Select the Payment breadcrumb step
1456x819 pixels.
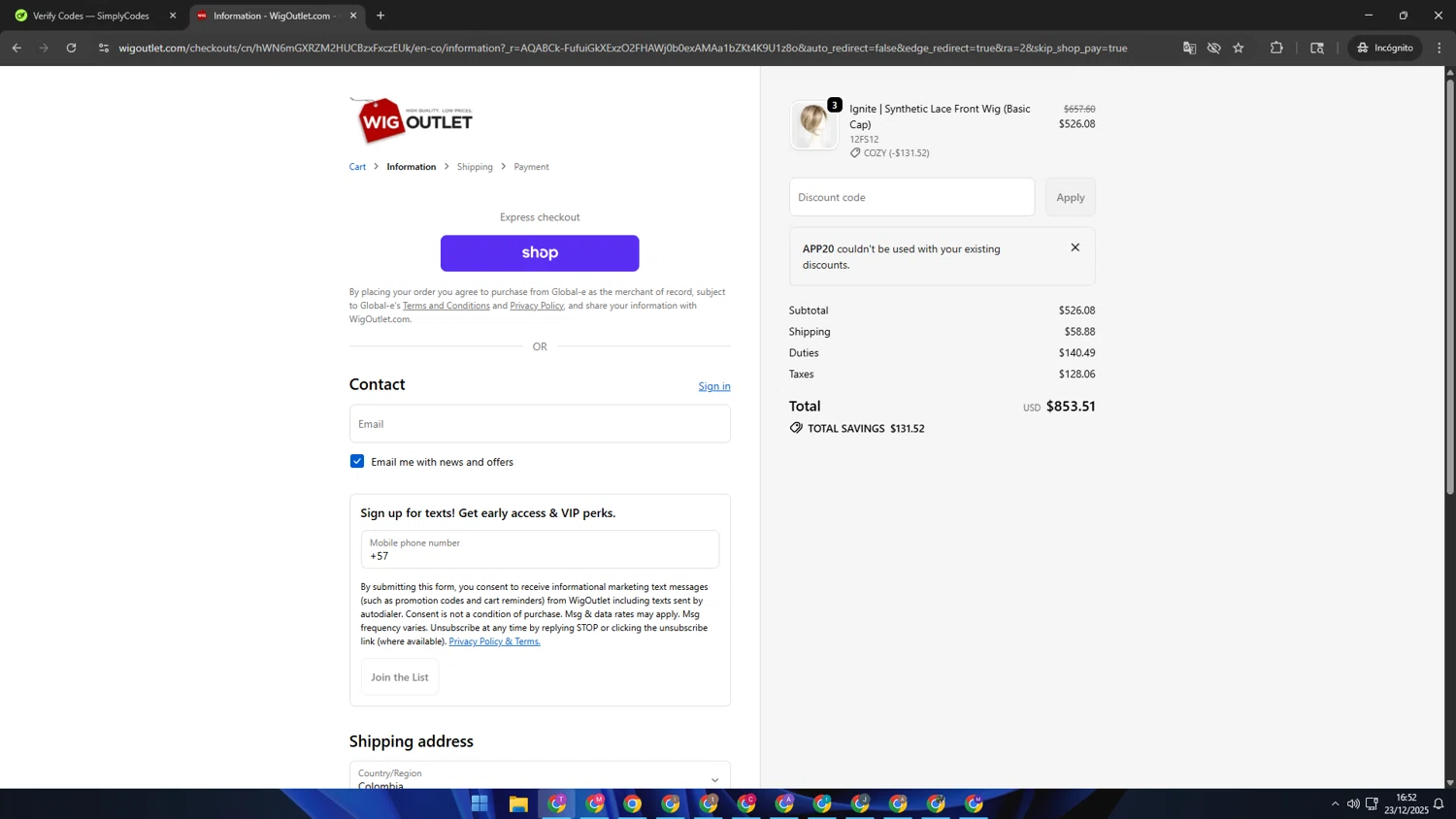point(531,167)
